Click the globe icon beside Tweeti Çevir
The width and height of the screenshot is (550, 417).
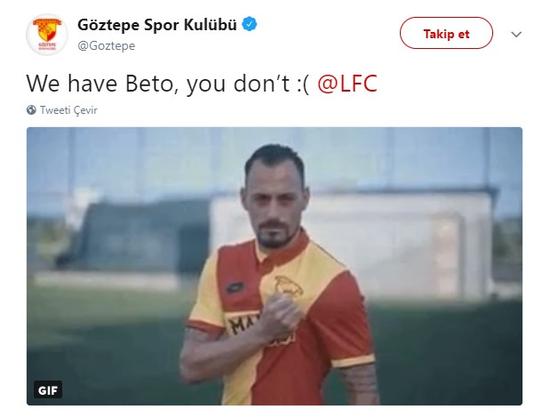click(x=31, y=110)
